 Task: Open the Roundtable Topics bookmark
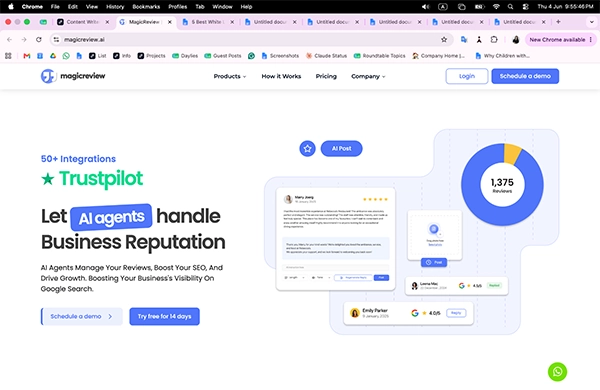click(x=379, y=56)
